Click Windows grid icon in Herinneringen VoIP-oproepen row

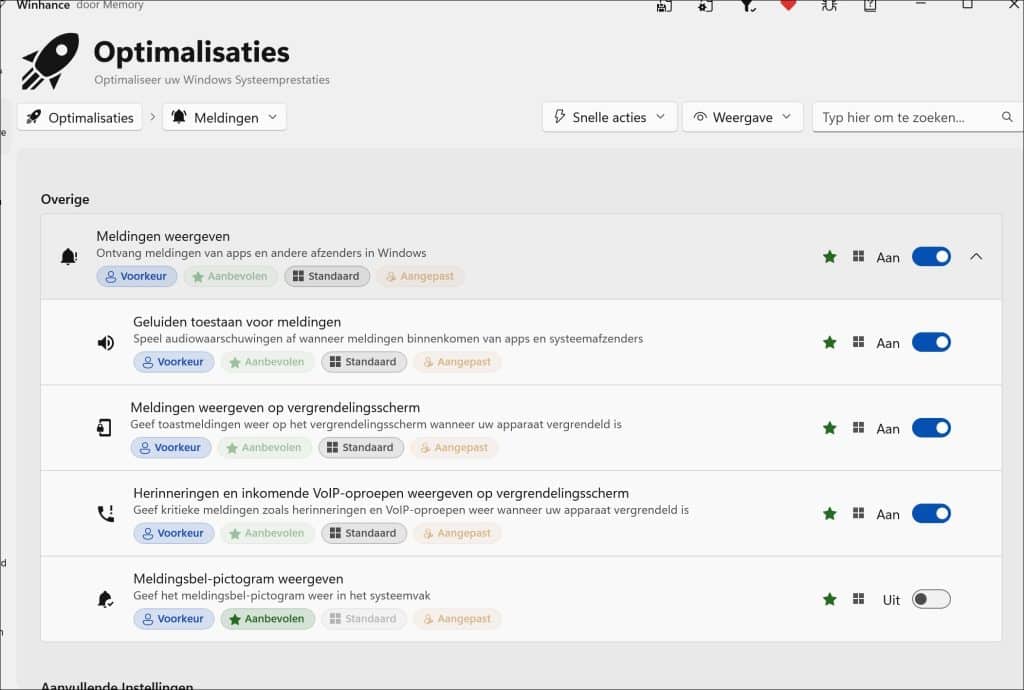859,513
